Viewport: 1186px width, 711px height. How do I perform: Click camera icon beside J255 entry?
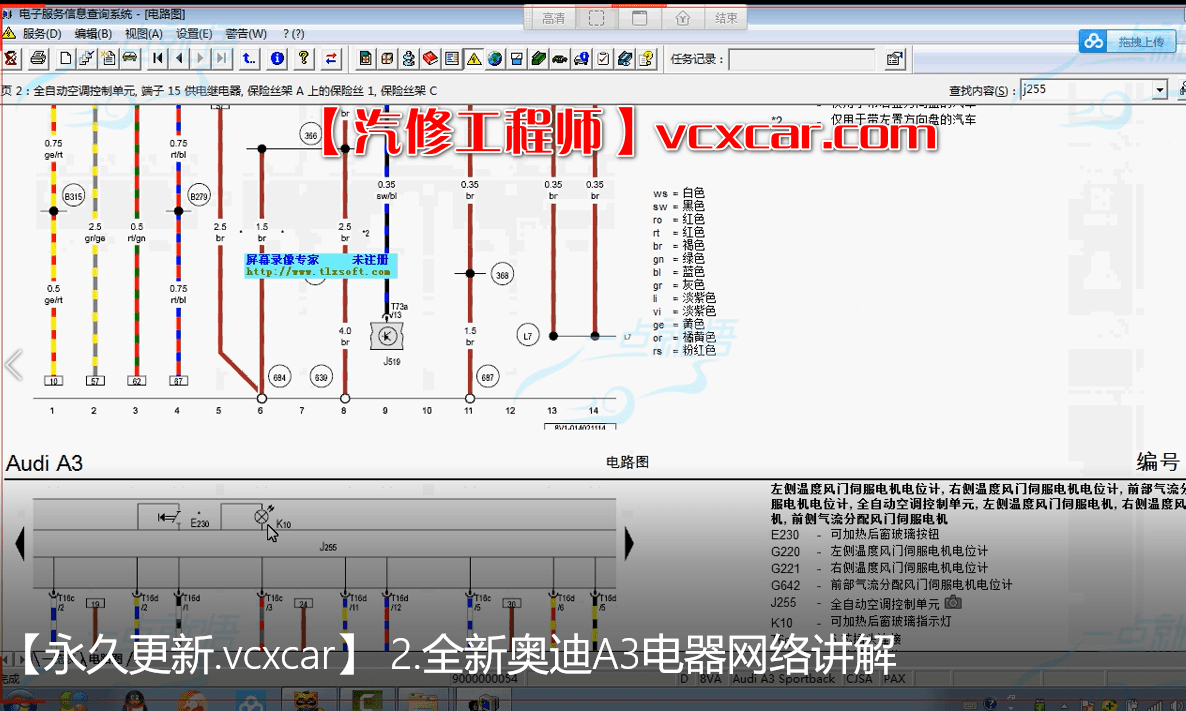pos(953,603)
